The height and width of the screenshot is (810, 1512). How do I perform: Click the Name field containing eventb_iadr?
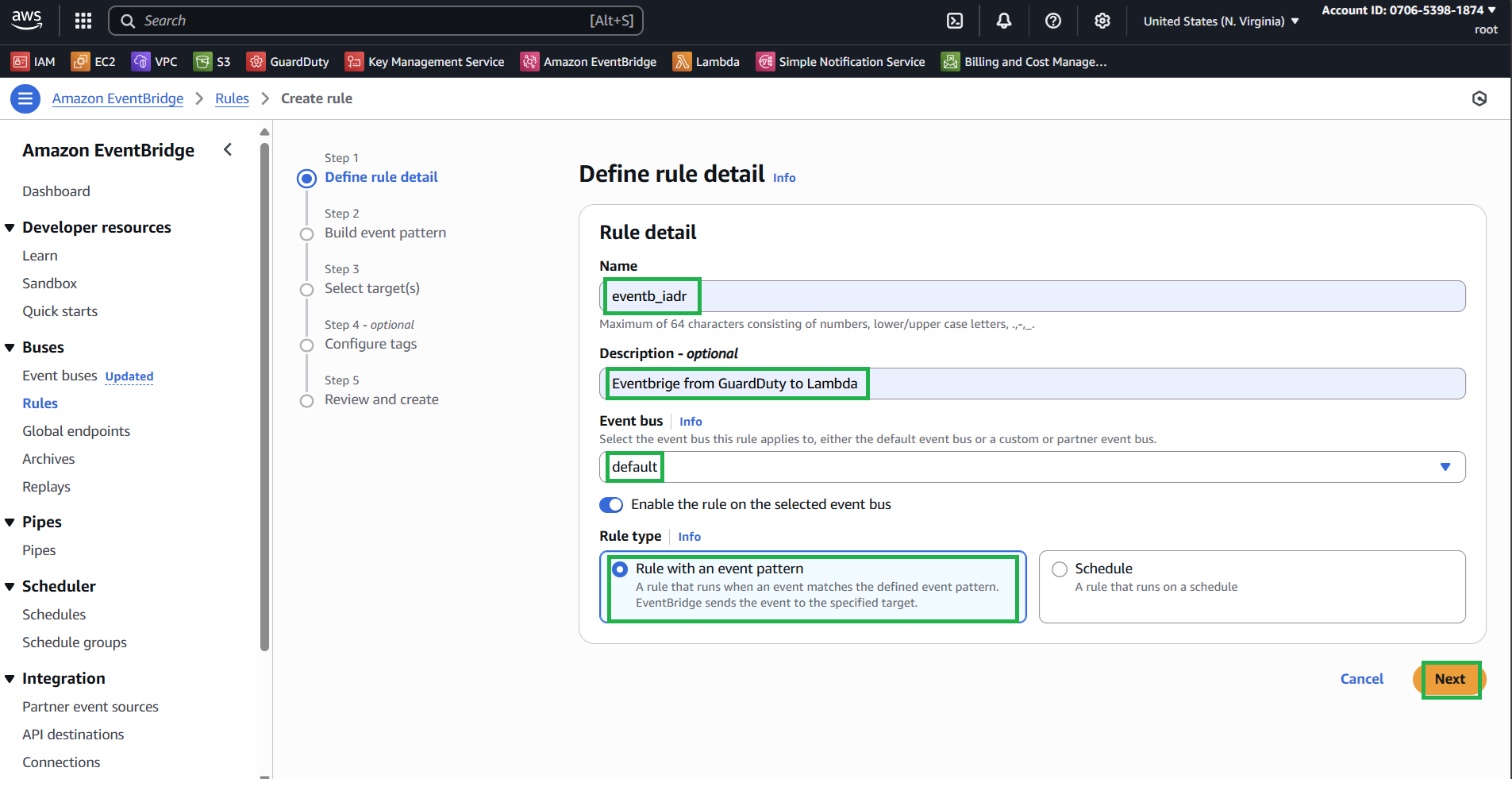(x=1032, y=296)
